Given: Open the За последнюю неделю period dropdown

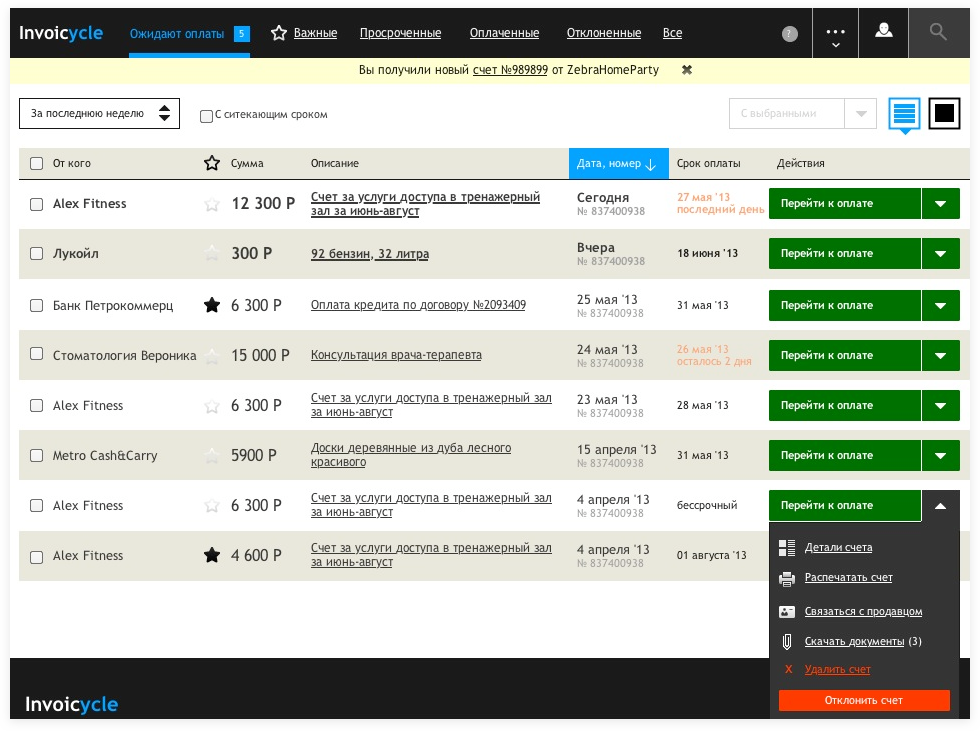Looking at the screenshot, I should tap(99, 114).
